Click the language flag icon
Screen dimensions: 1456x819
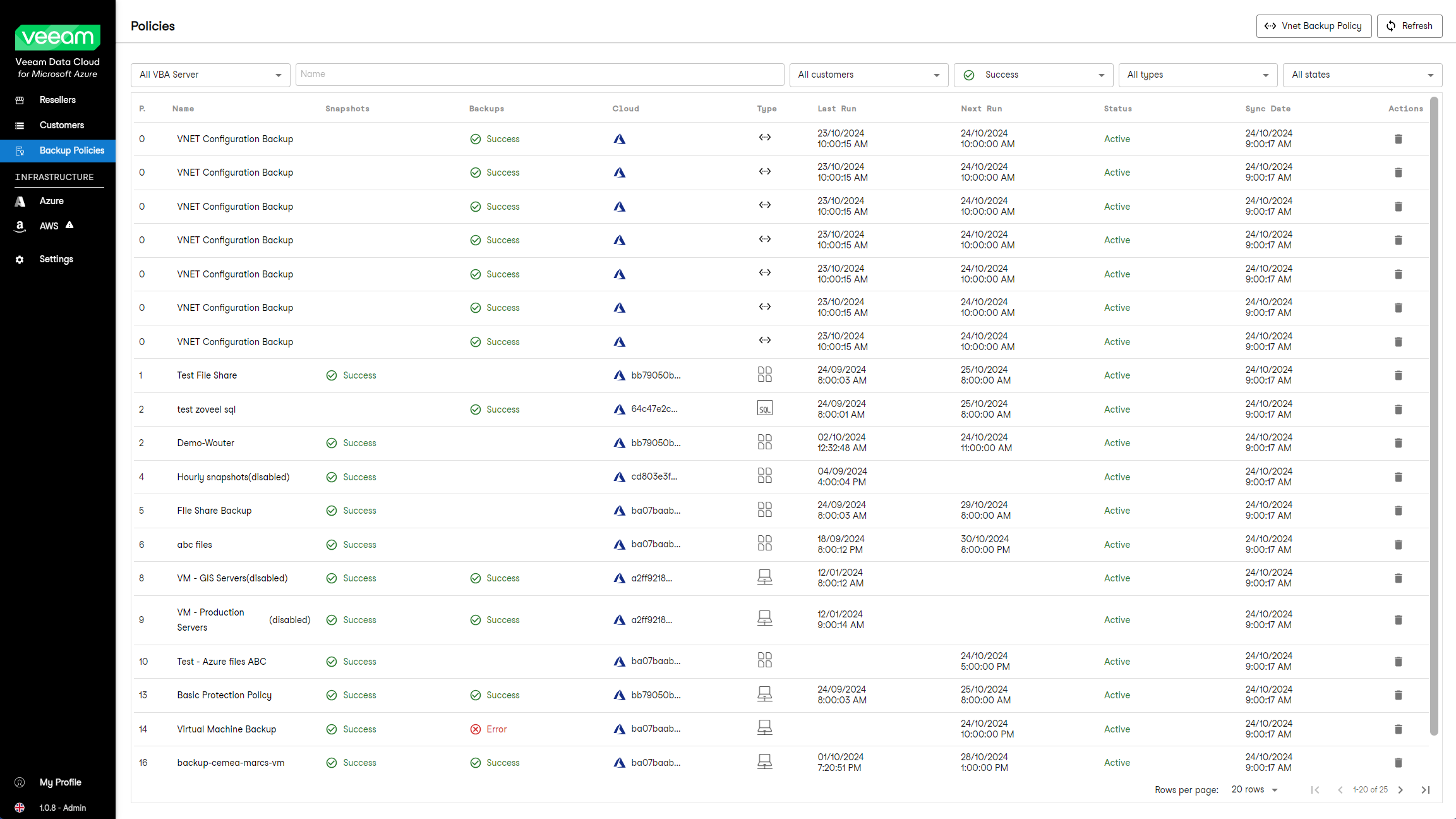[x=20, y=808]
